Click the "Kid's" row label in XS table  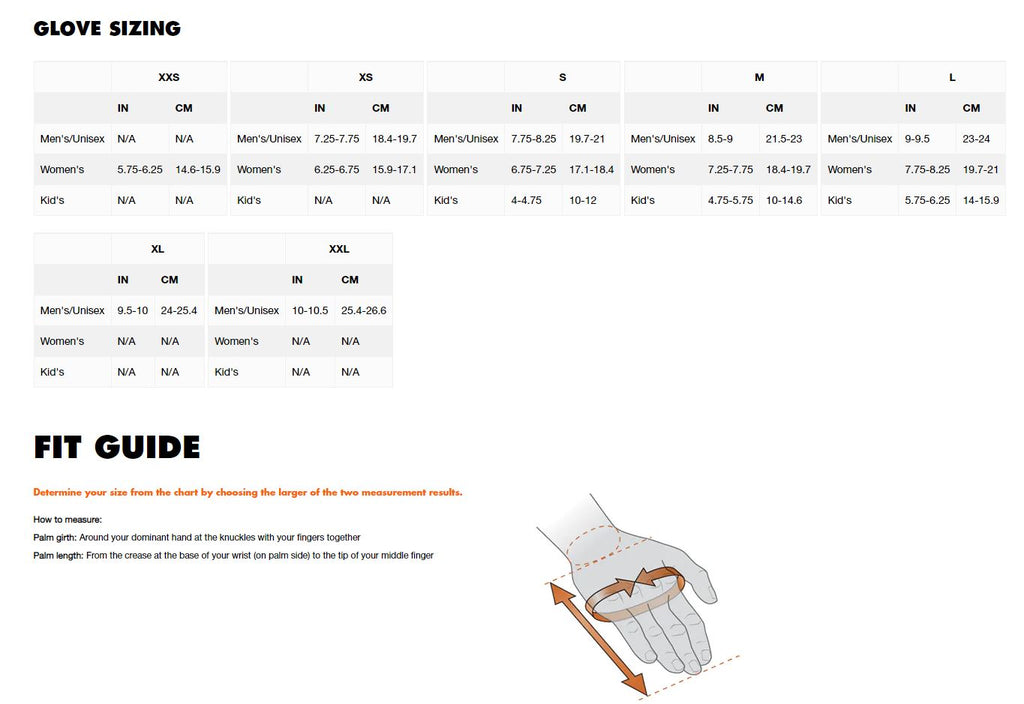coord(249,200)
